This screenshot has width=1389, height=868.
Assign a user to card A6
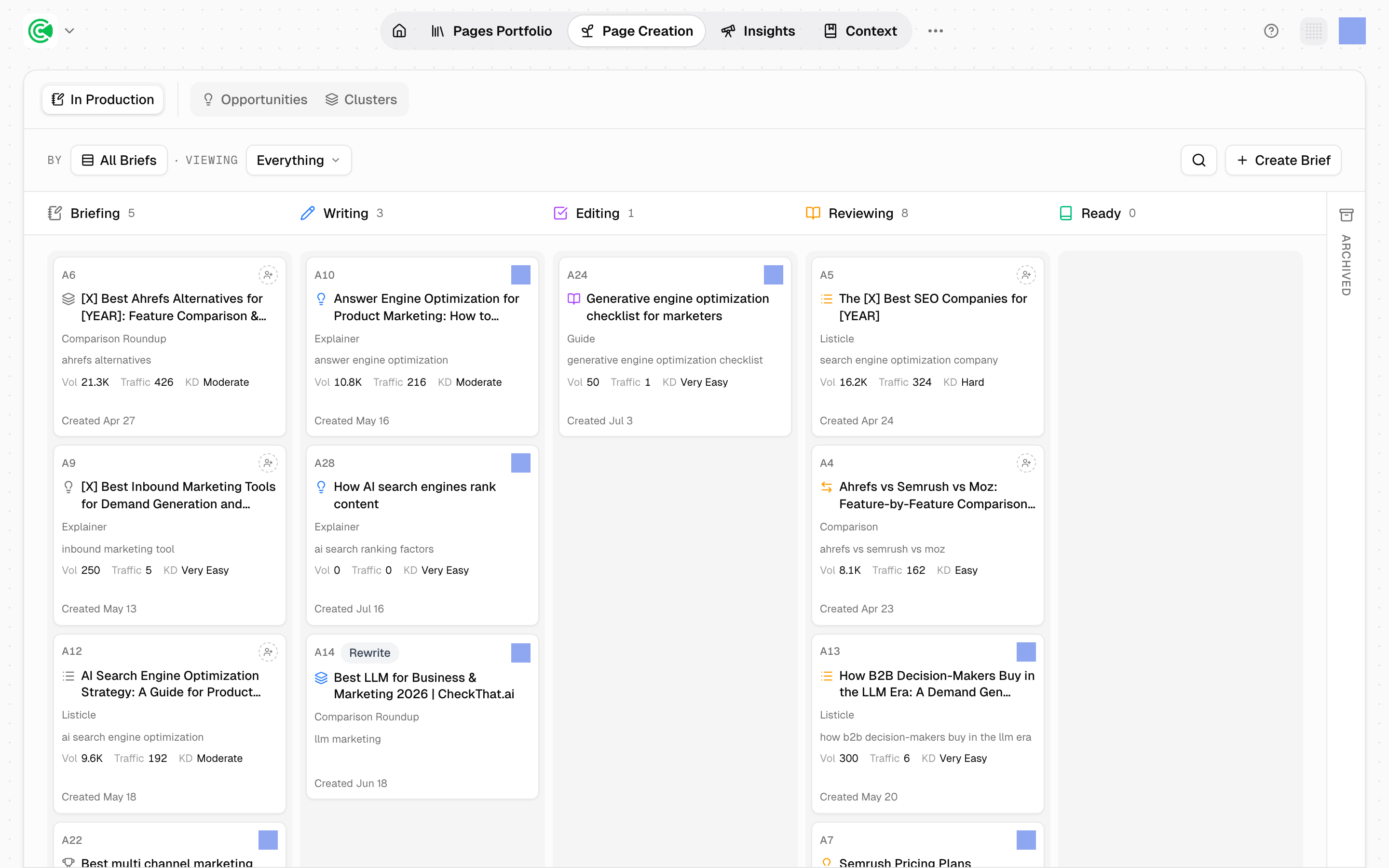[268, 275]
